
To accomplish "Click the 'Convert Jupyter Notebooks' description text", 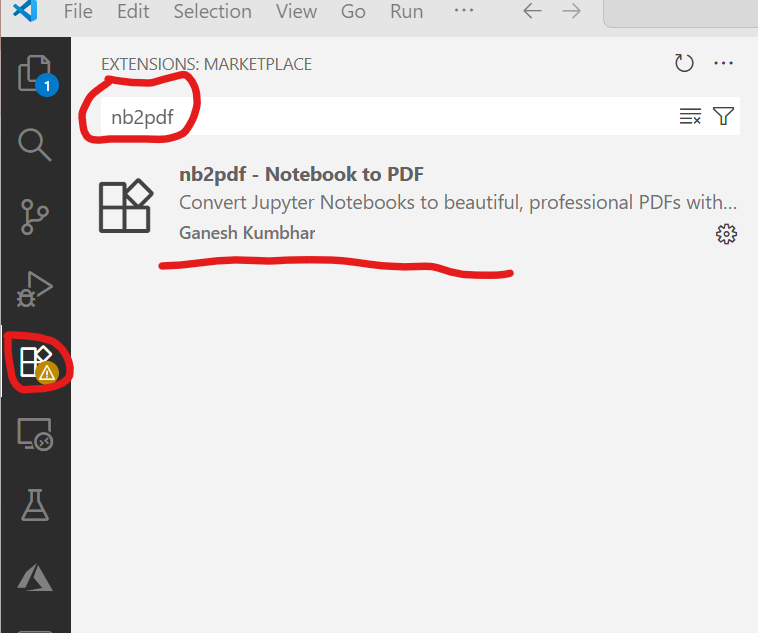I will click(458, 203).
